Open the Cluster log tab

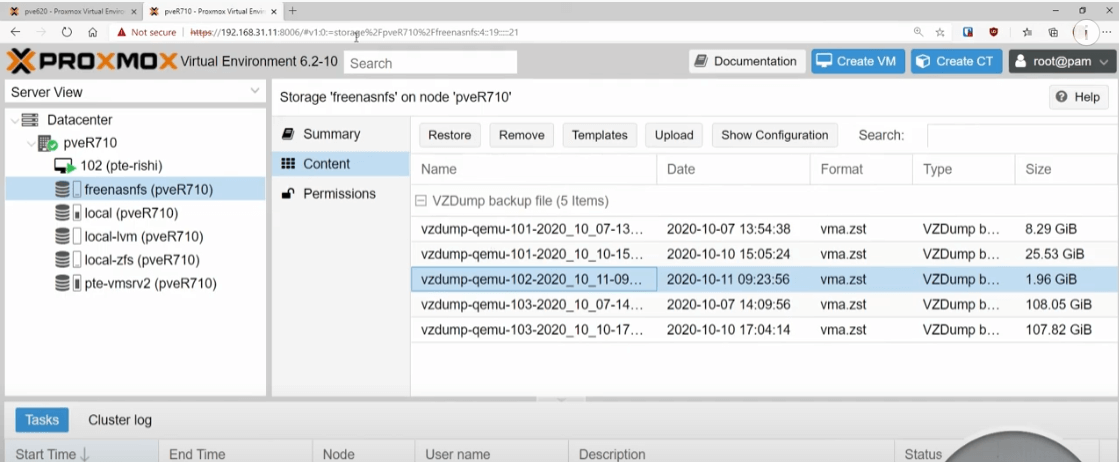[120, 420]
